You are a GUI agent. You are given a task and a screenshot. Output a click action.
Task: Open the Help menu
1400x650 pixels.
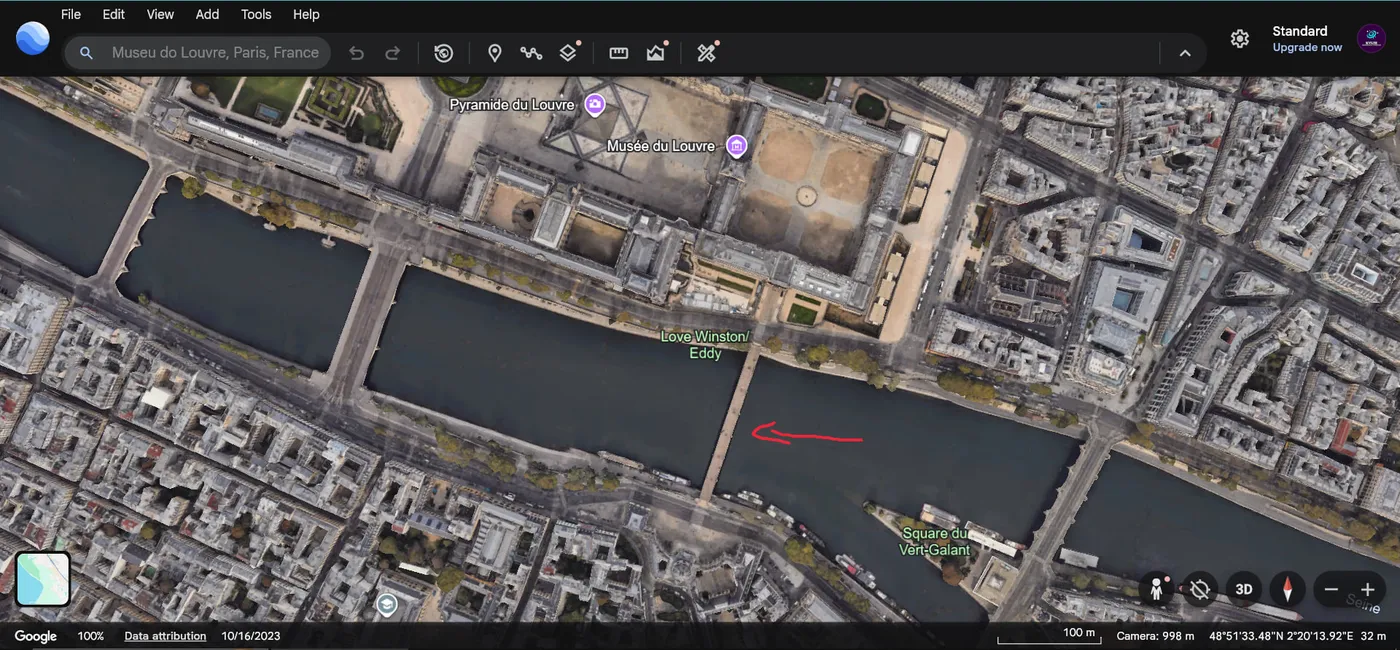pyautogui.click(x=306, y=14)
